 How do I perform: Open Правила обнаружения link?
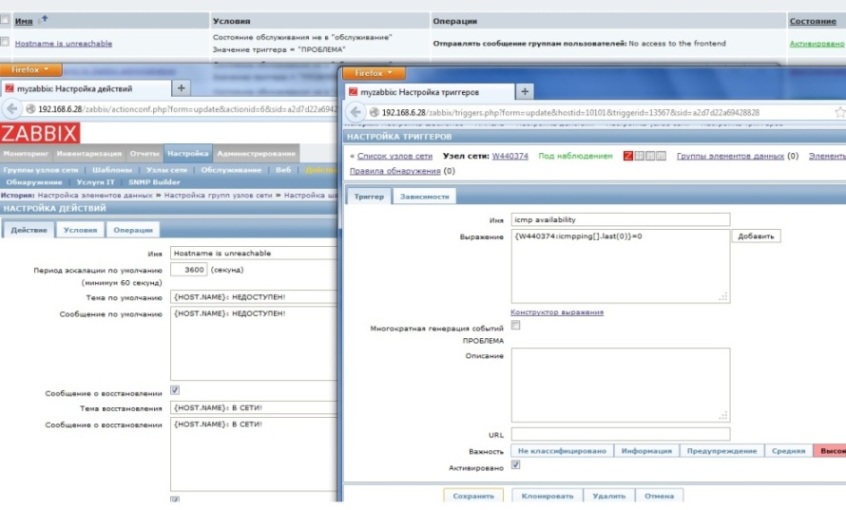click(x=395, y=171)
